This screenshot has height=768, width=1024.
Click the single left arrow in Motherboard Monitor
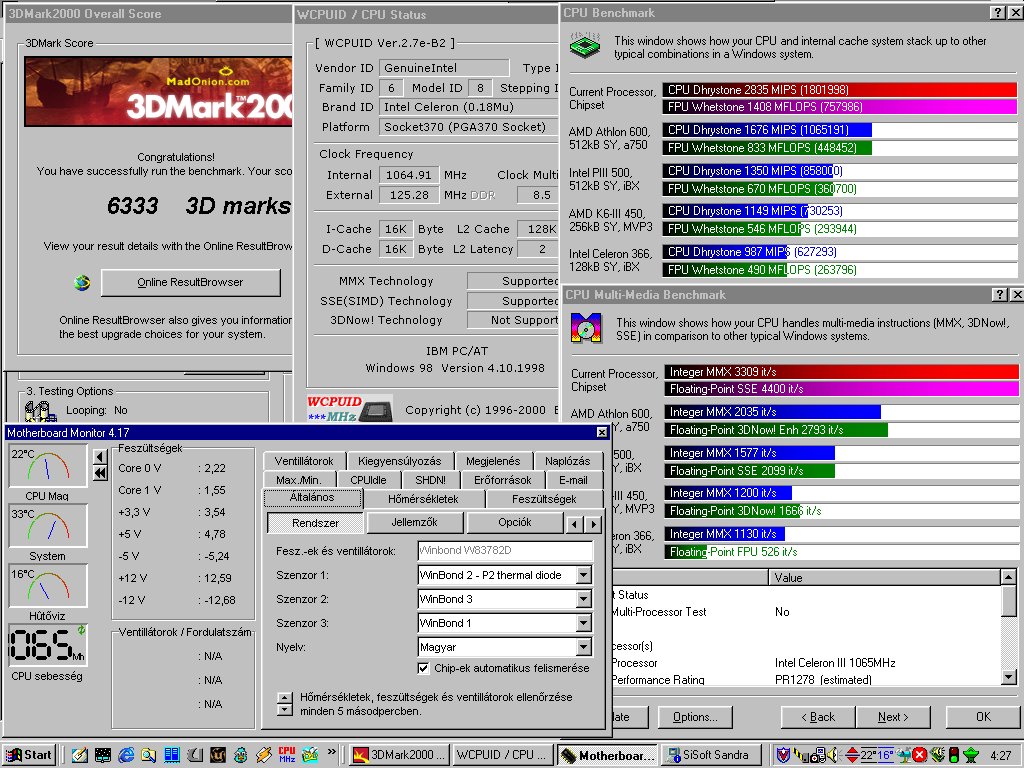[x=100, y=456]
